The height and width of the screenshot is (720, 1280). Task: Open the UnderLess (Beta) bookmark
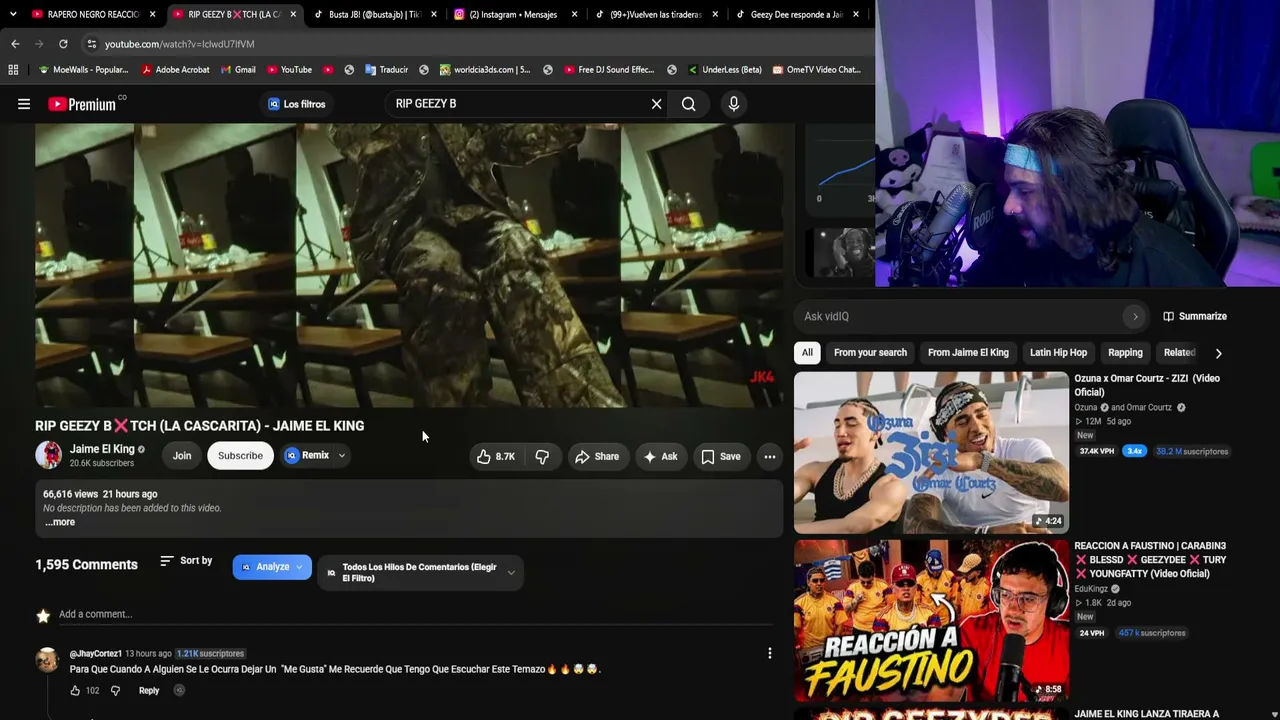(724, 70)
